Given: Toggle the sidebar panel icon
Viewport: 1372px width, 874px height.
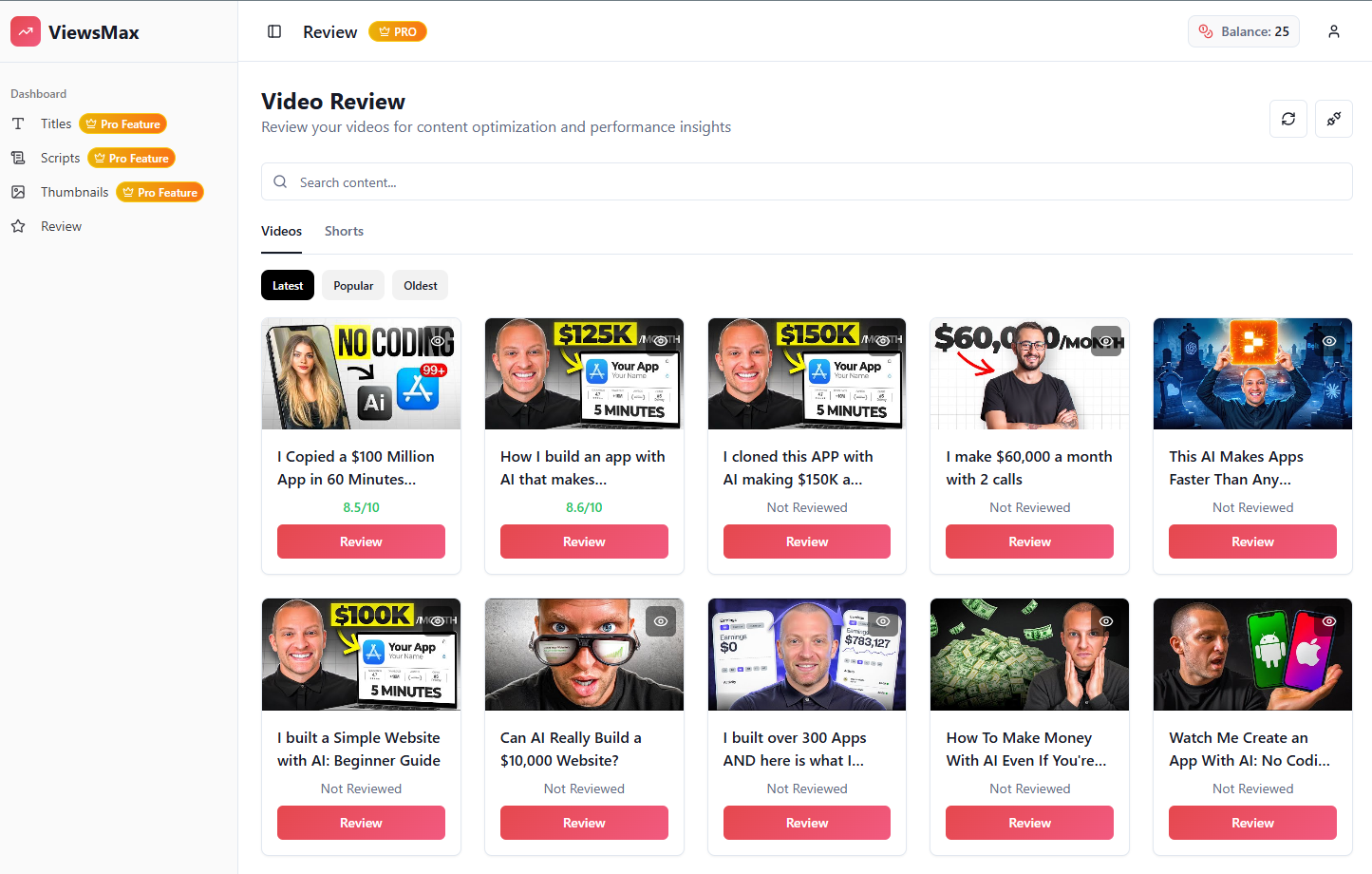Looking at the screenshot, I should pyautogui.click(x=274, y=31).
